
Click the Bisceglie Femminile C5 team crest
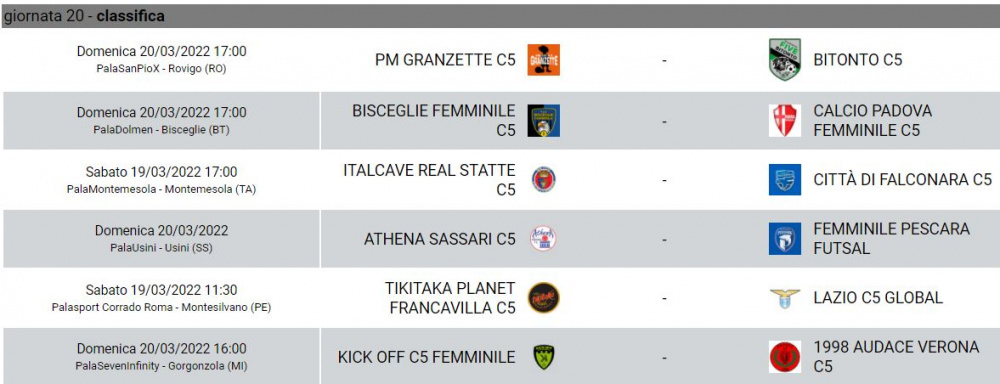pos(543,121)
